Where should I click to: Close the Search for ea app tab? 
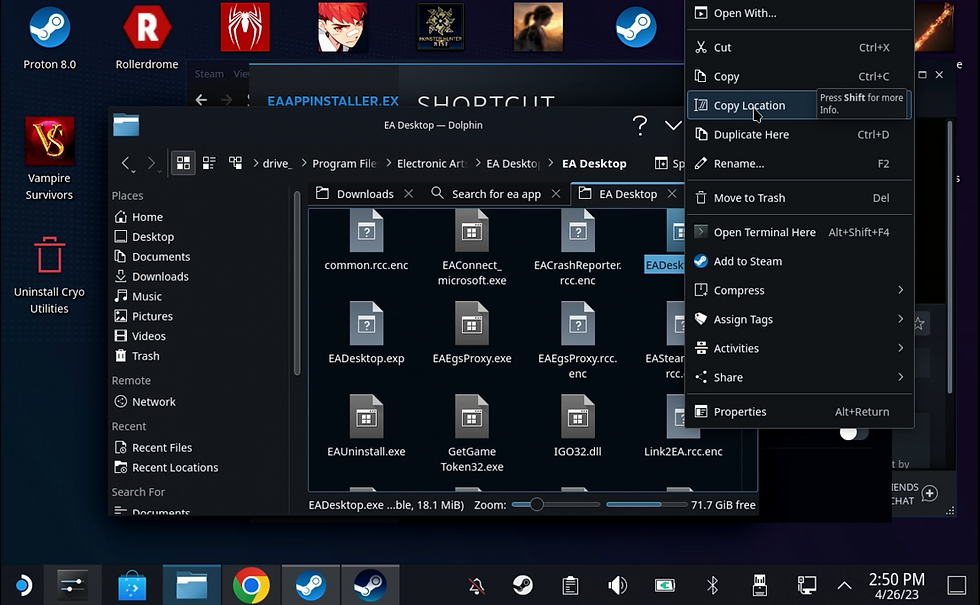coord(556,194)
